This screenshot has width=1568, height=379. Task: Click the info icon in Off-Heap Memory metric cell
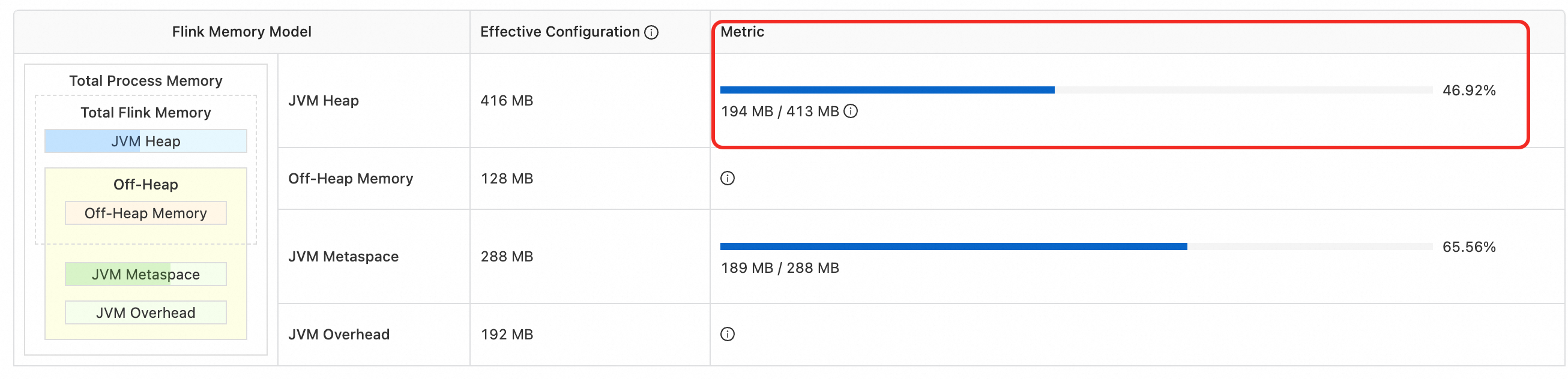pos(728,178)
